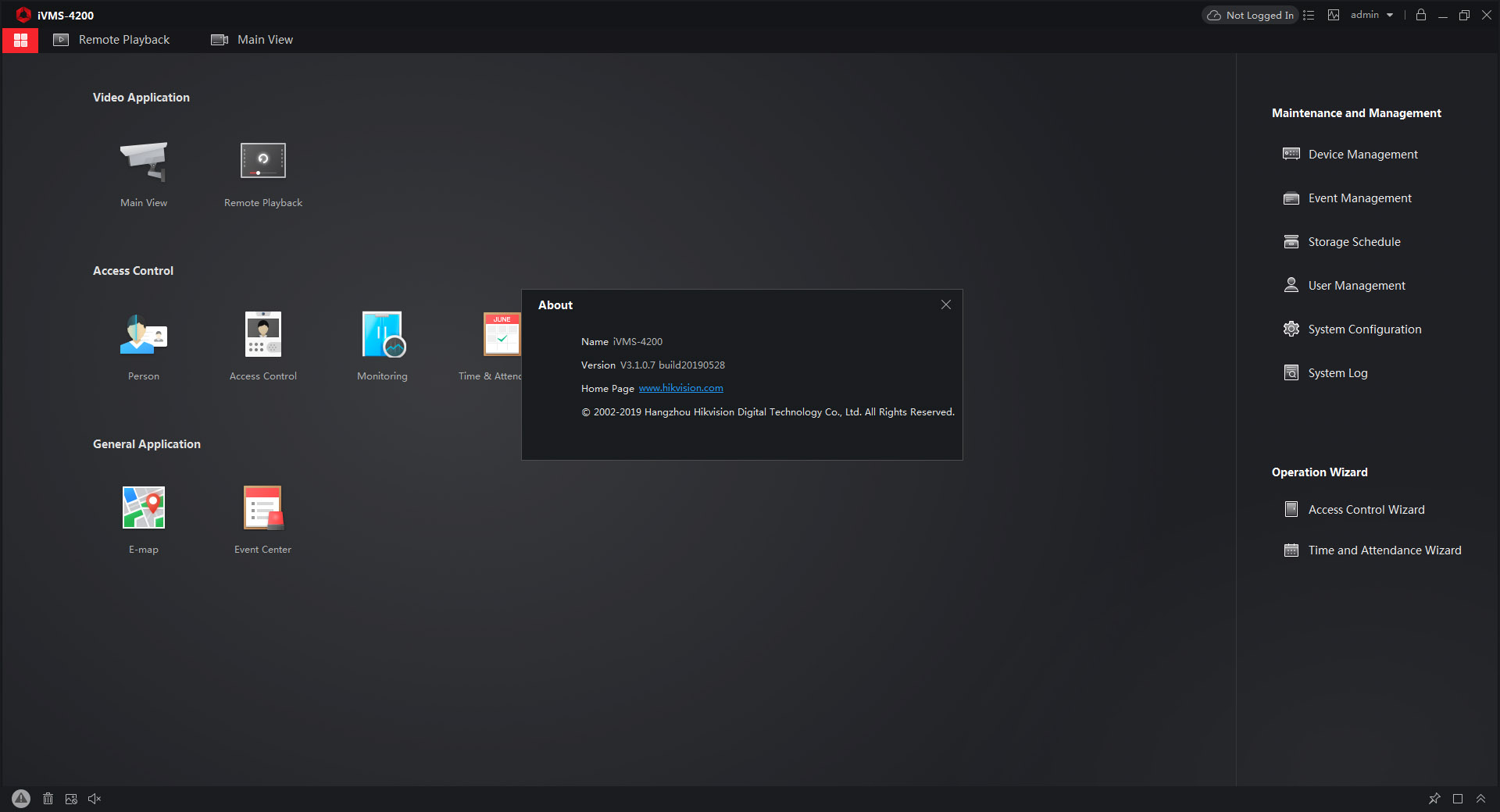Open Storage Schedule
The image size is (1500, 812).
[x=1341, y=242]
